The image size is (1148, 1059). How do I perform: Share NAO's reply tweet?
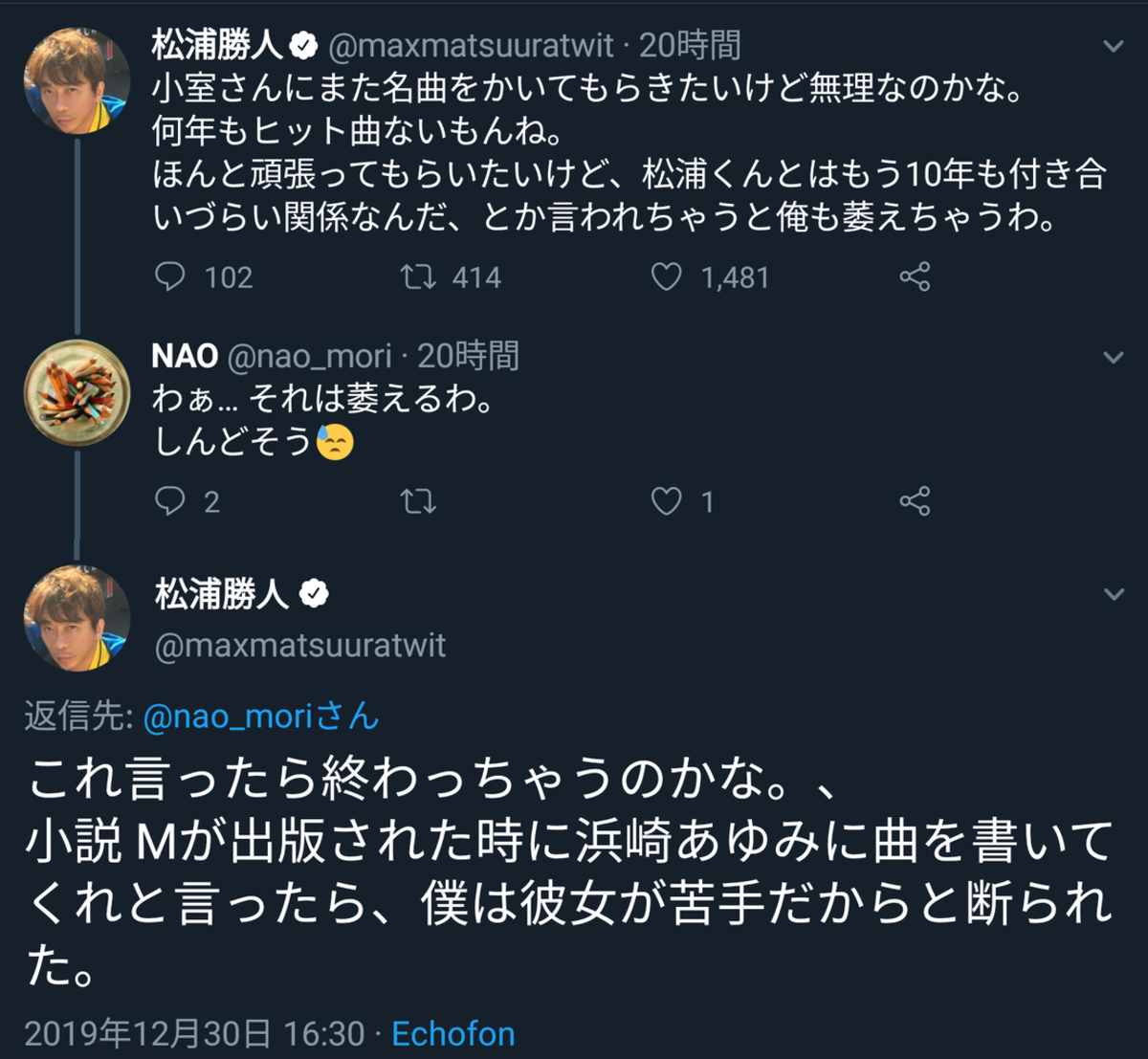point(915,501)
